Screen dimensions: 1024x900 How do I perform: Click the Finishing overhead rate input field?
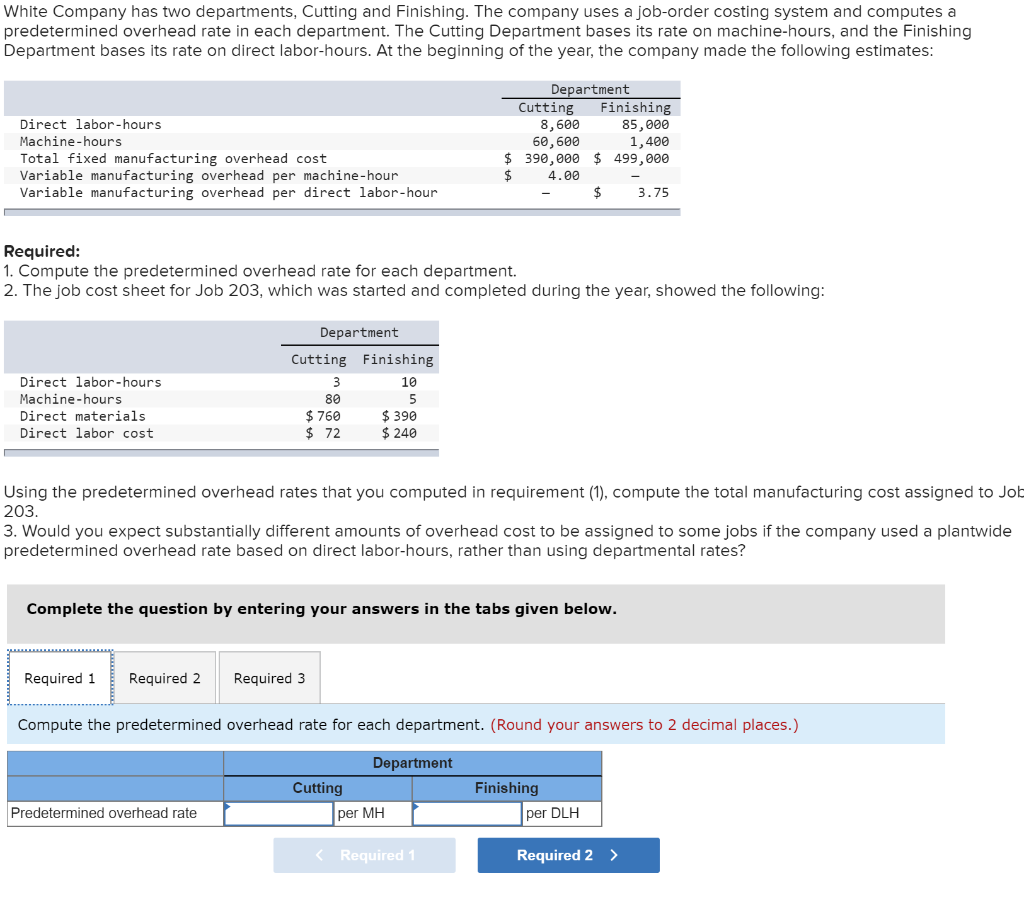pyautogui.click(x=468, y=813)
